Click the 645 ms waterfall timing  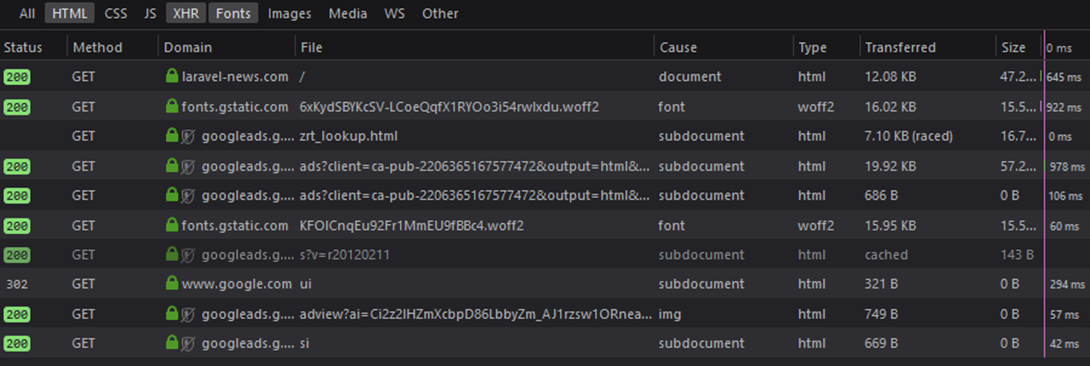coord(1065,78)
